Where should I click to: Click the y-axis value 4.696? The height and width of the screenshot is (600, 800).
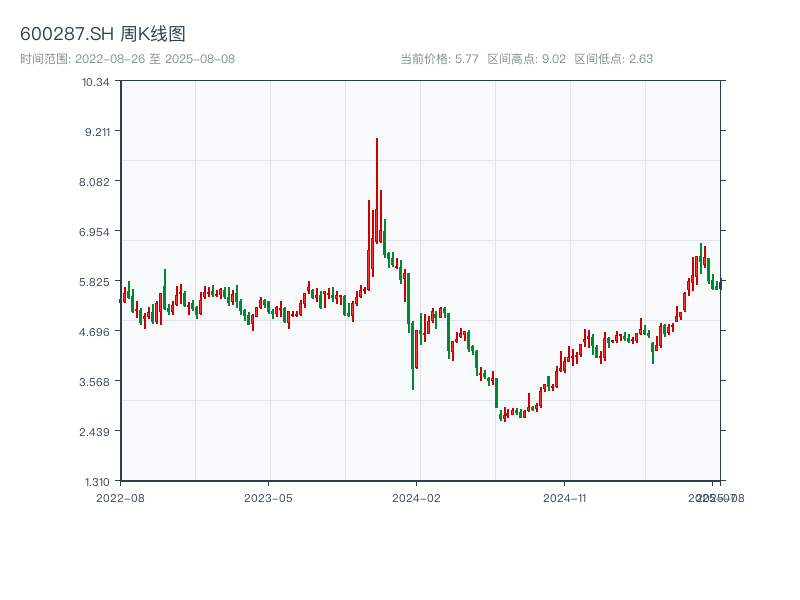click(94, 332)
